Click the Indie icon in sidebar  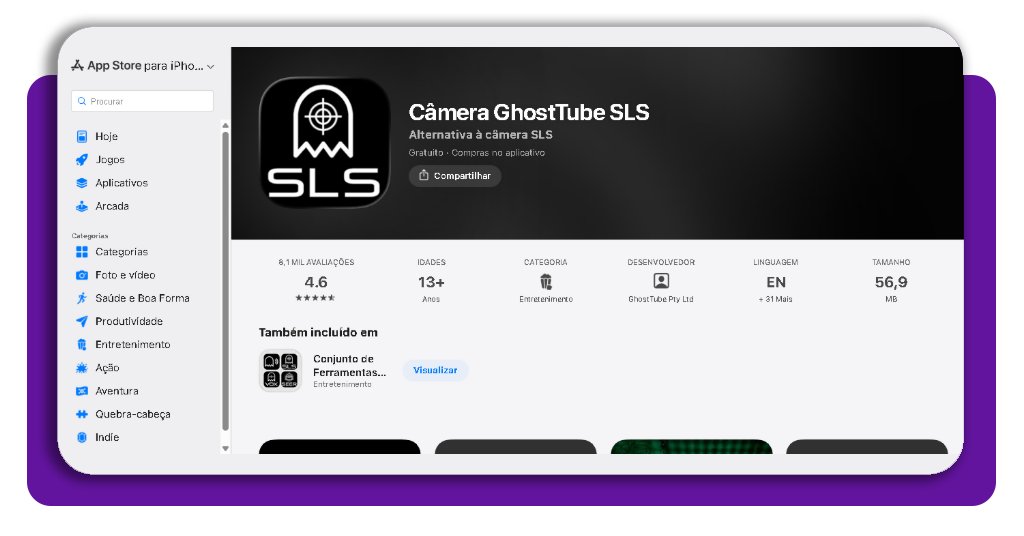[82, 437]
